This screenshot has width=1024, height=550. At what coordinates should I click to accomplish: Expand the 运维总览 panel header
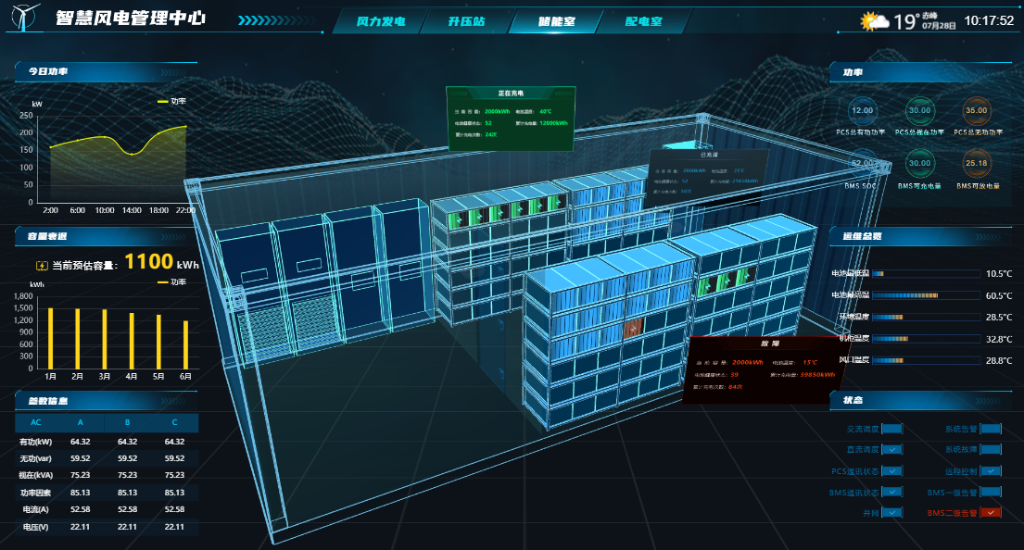(918, 236)
